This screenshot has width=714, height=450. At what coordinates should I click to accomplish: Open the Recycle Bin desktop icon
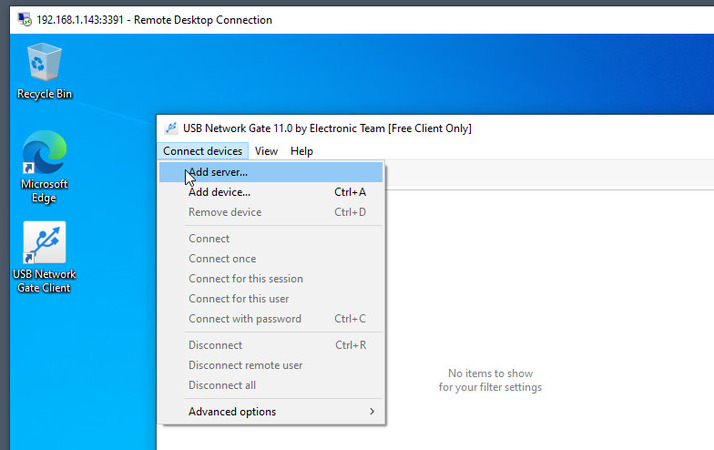pyautogui.click(x=44, y=71)
